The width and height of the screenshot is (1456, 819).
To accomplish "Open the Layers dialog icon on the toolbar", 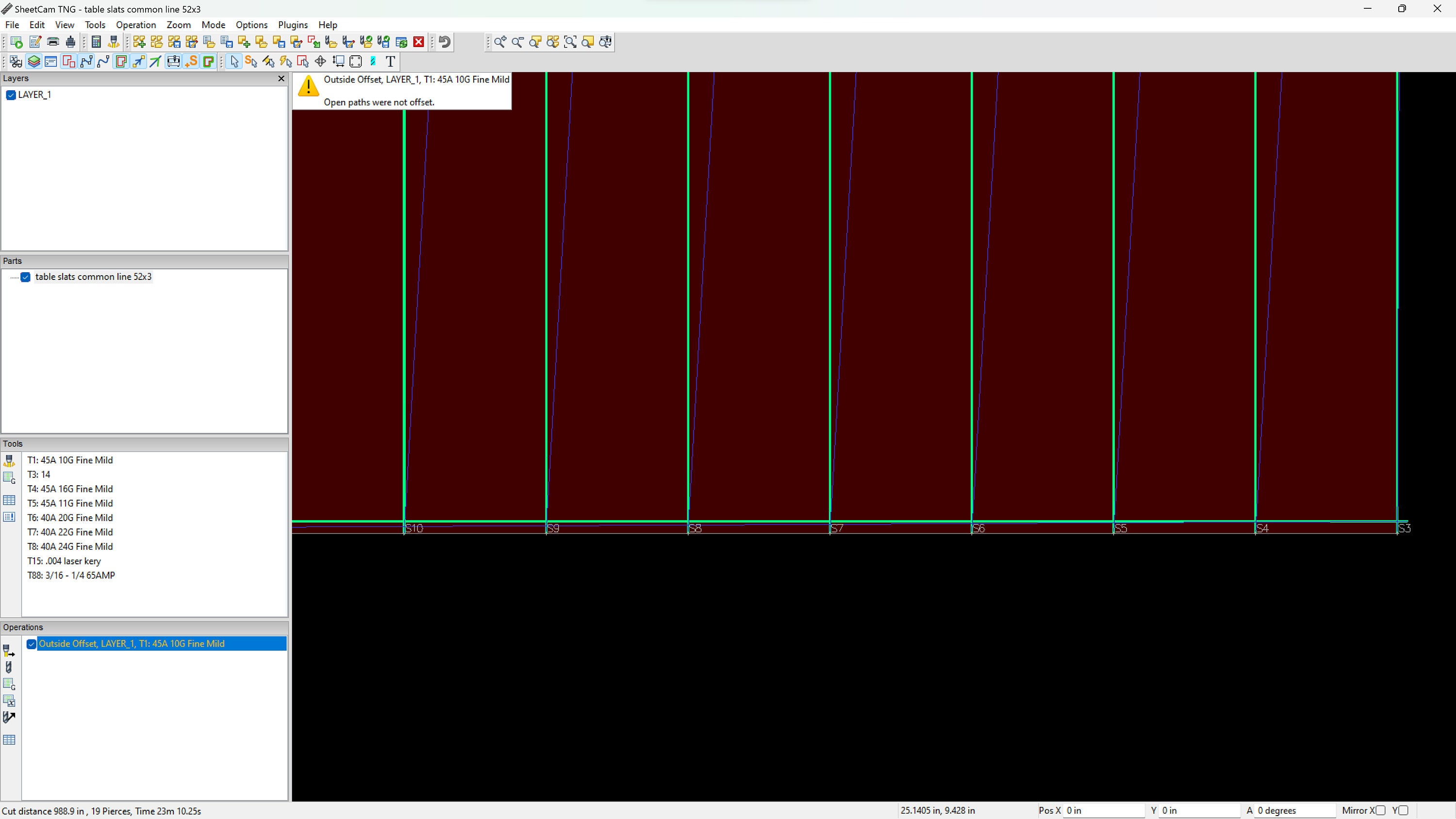I will click(33, 61).
